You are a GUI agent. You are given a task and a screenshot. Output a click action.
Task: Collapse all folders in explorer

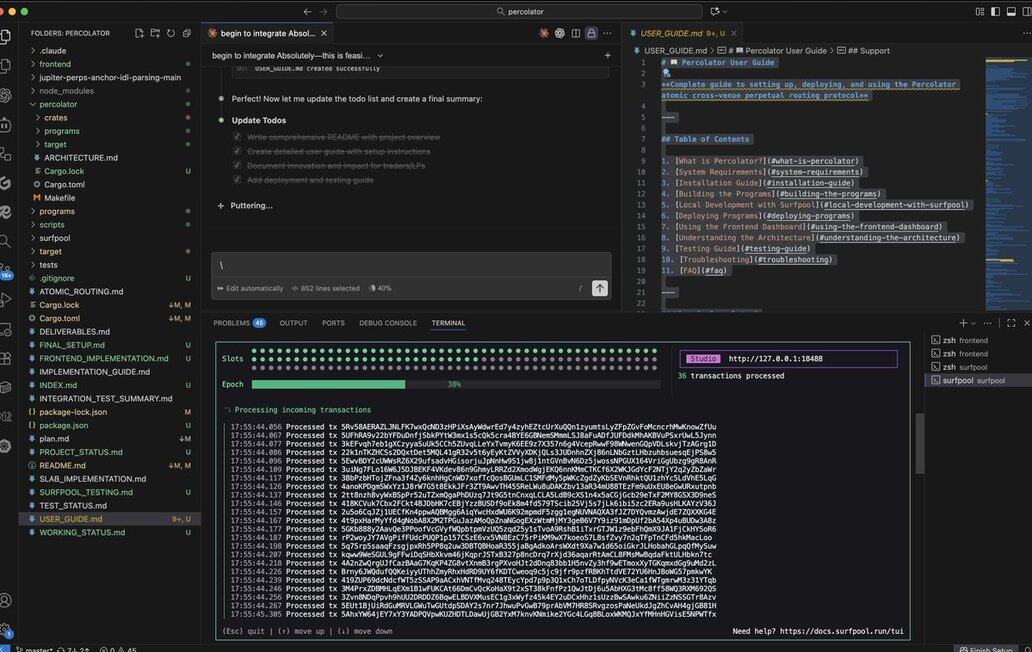(x=187, y=33)
